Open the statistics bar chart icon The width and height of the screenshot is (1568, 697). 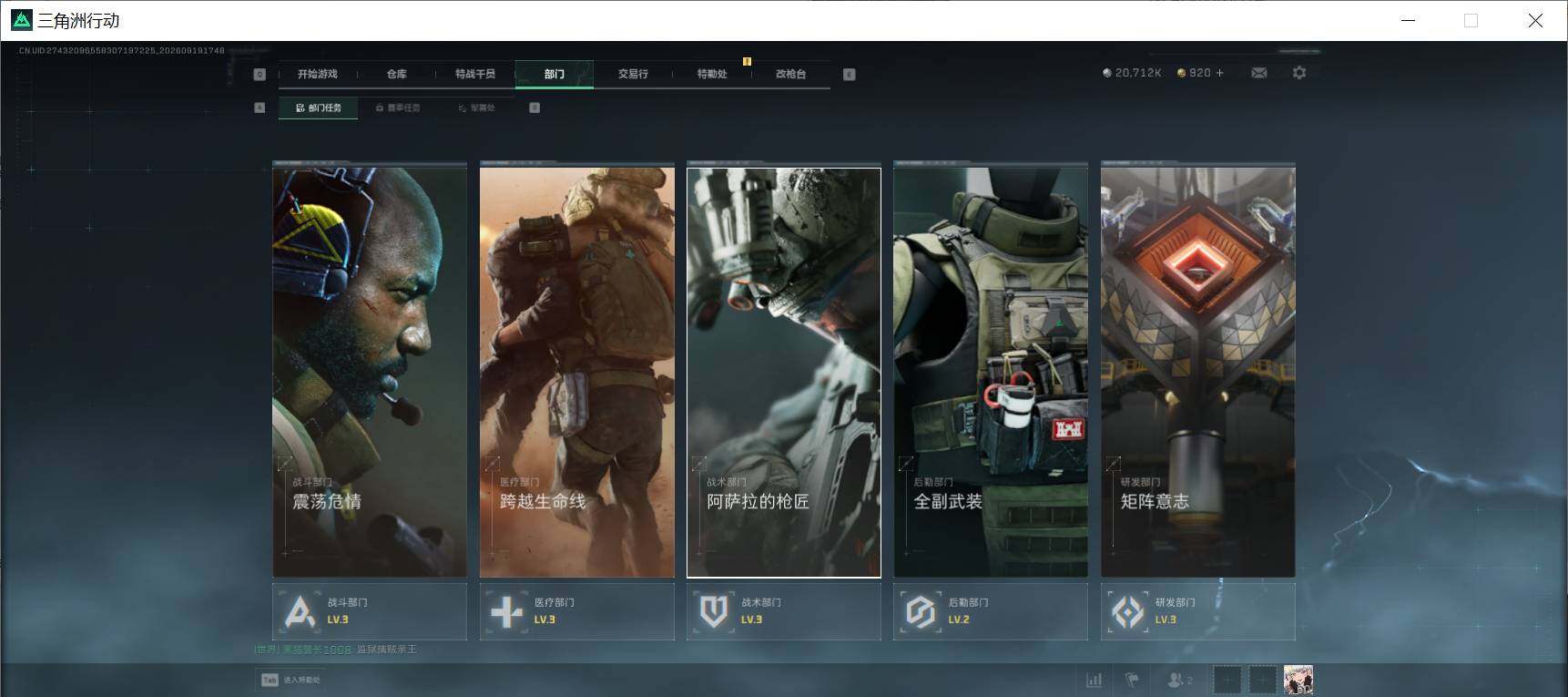coord(1094,680)
